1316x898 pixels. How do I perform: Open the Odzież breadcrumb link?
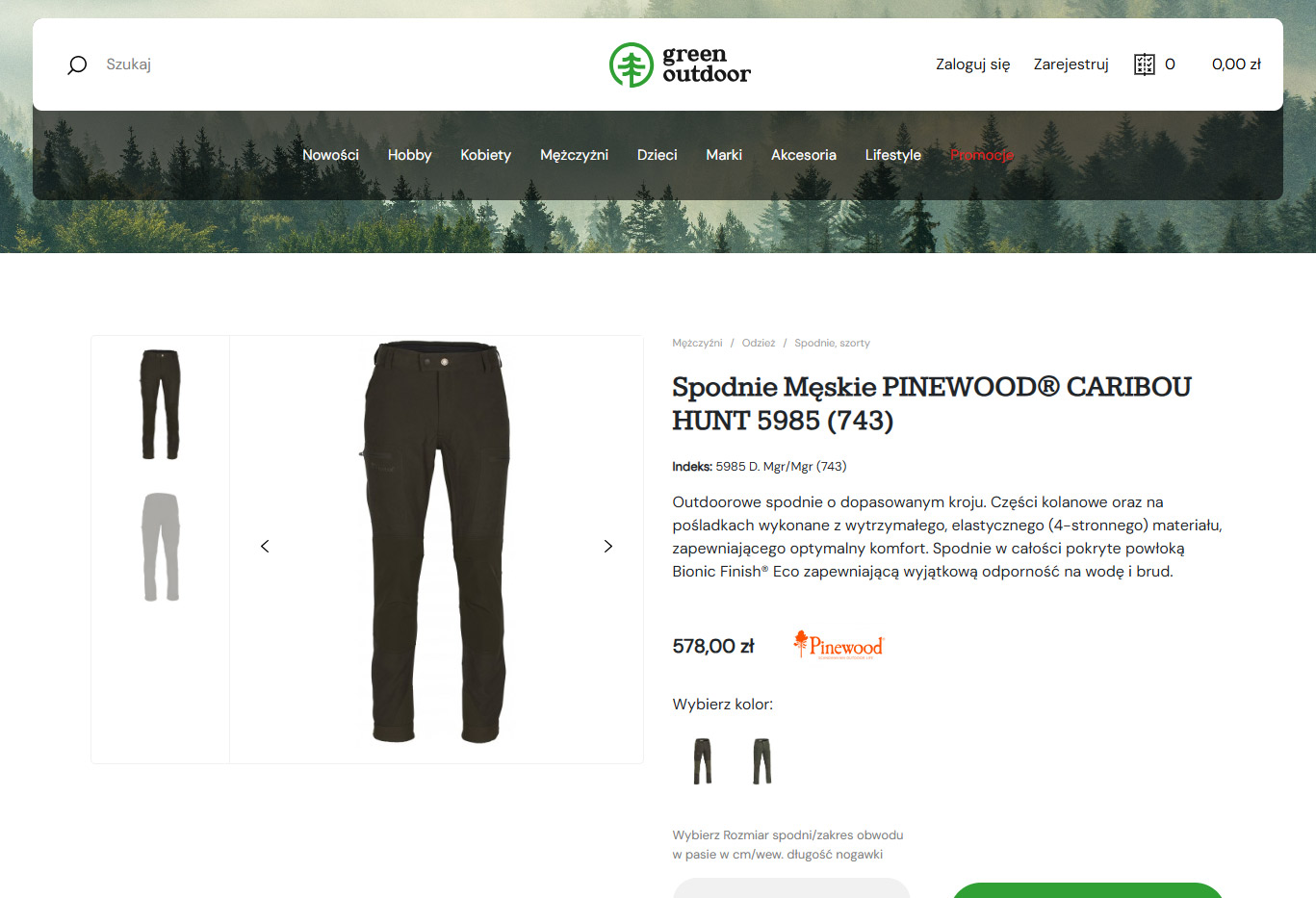pos(759,343)
